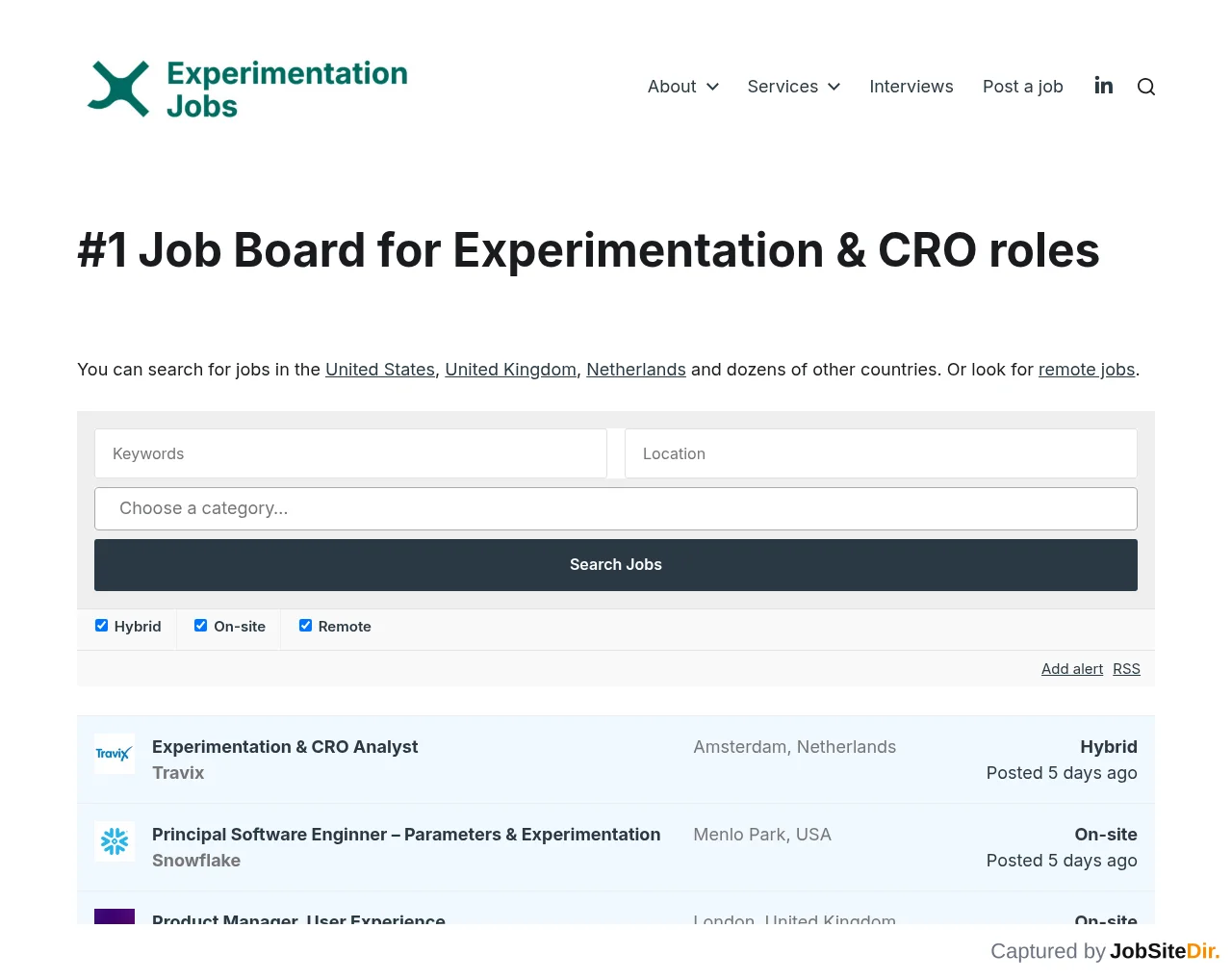The height and width of the screenshot is (980, 1232).
Task: Click the Search Jobs button
Action: (x=616, y=565)
